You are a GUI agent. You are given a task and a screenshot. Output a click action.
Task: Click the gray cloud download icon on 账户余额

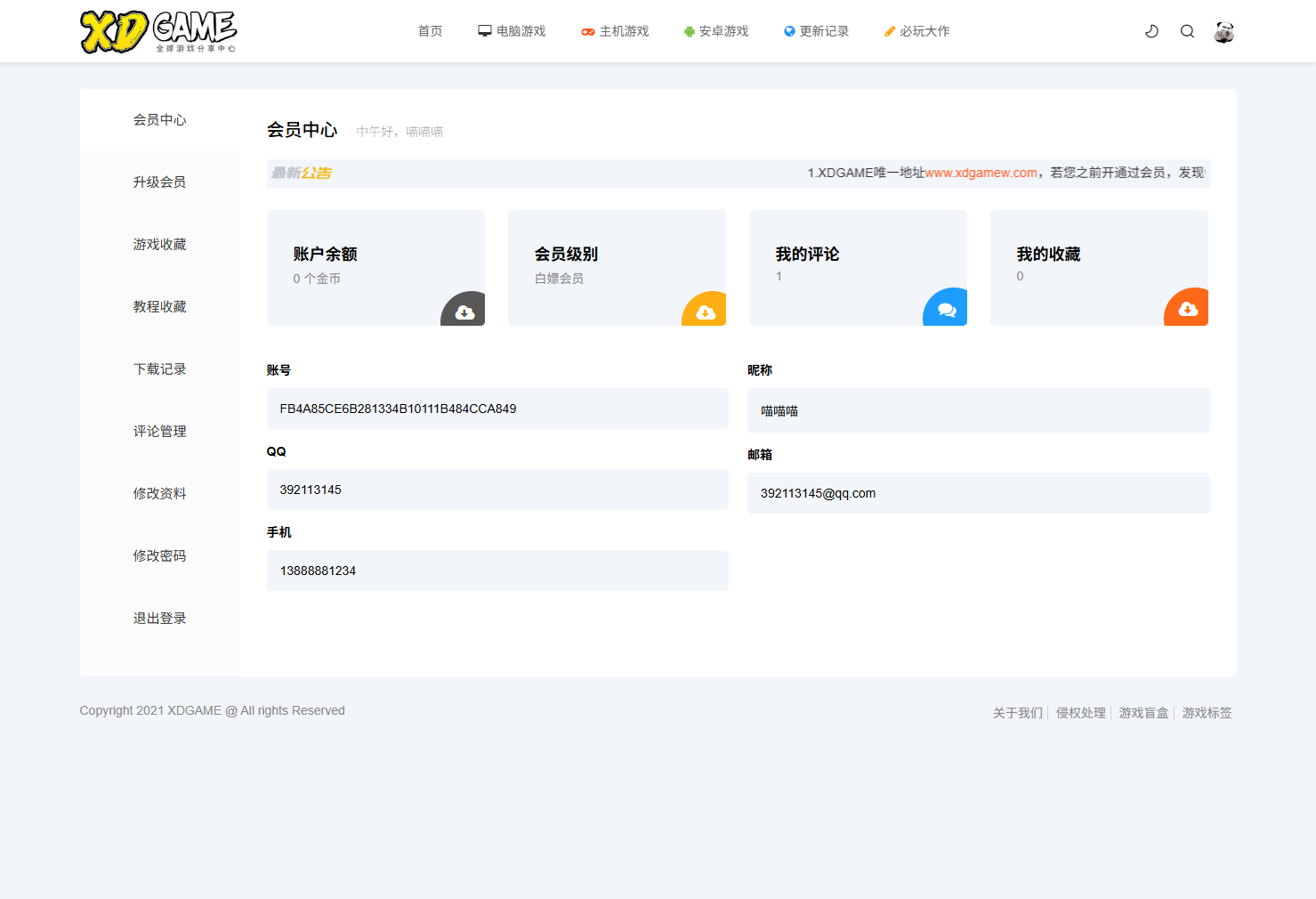464,312
